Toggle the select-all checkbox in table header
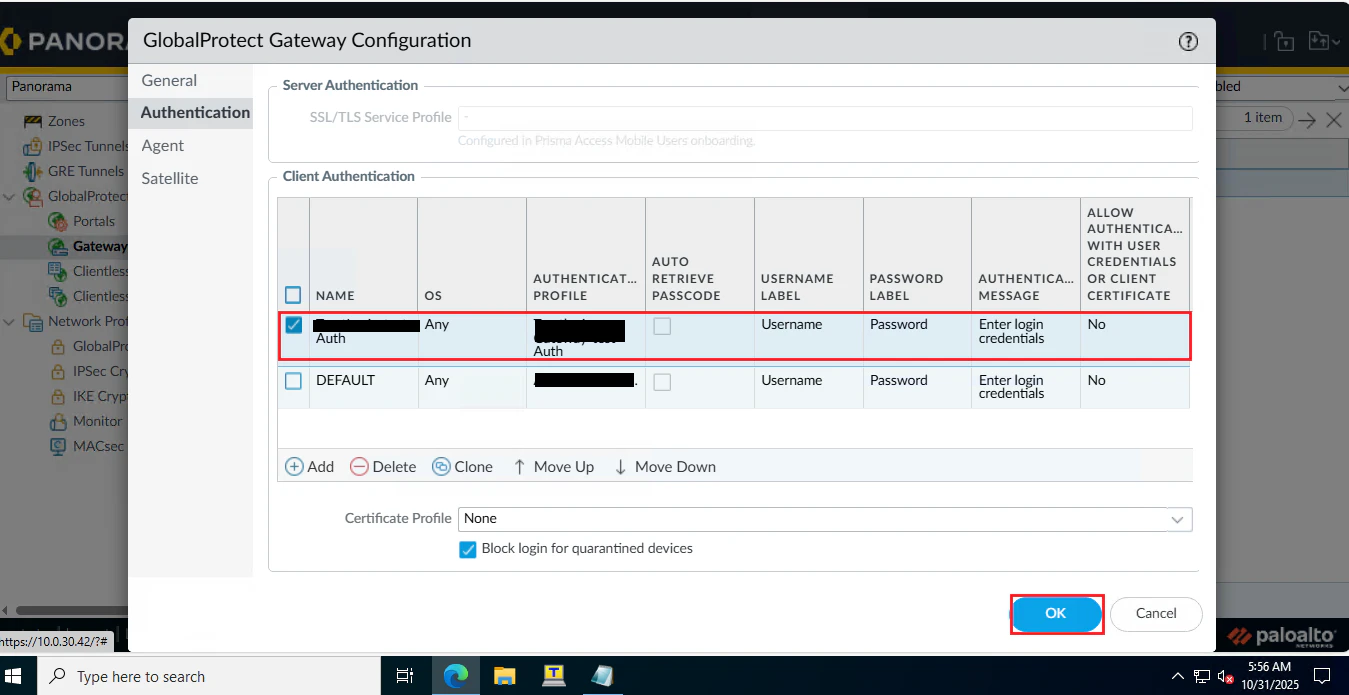 coord(293,295)
